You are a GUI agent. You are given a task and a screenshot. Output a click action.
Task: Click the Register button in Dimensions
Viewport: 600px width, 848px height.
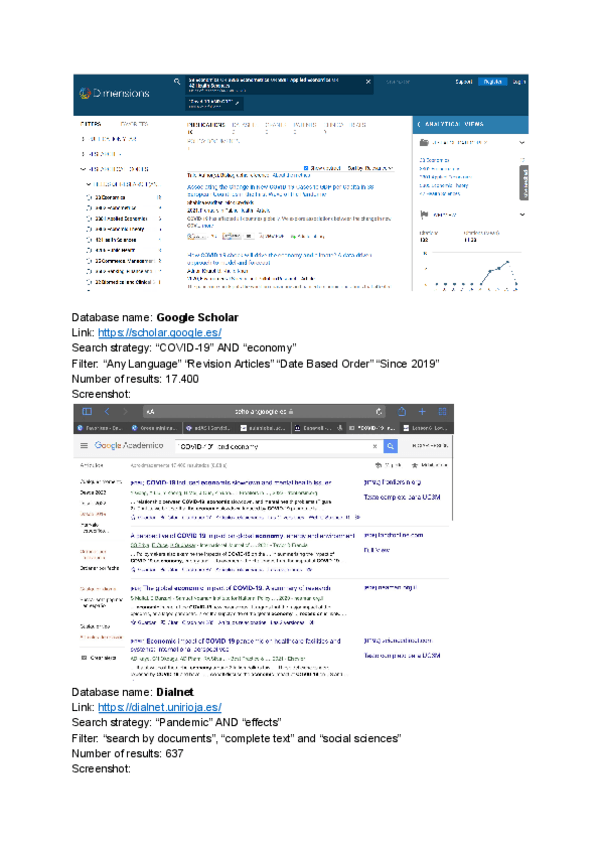pyautogui.click(x=493, y=82)
